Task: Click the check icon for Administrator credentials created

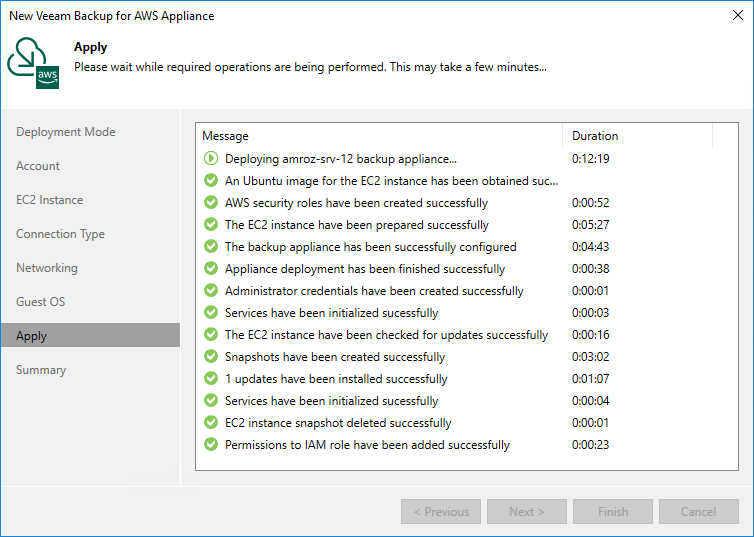Action: click(x=211, y=290)
